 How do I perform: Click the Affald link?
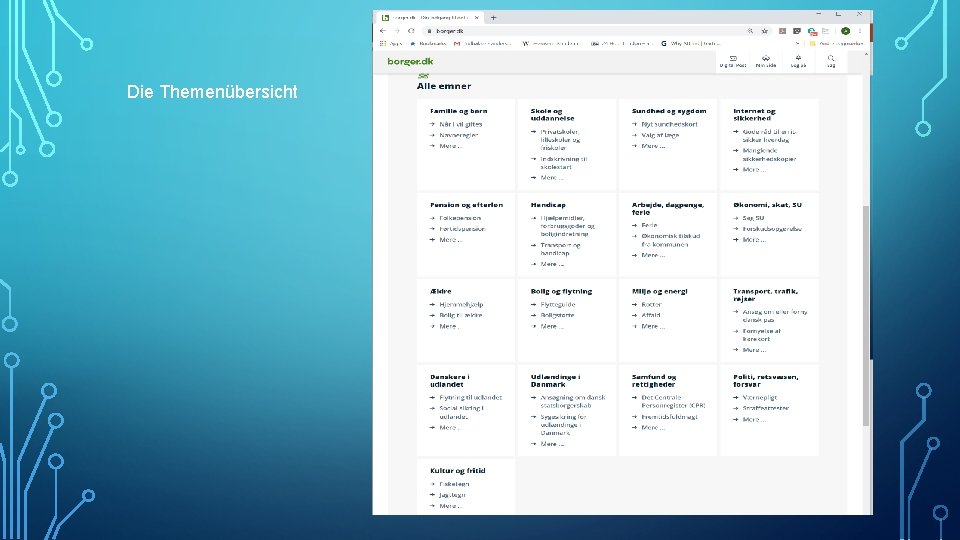pos(650,315)
